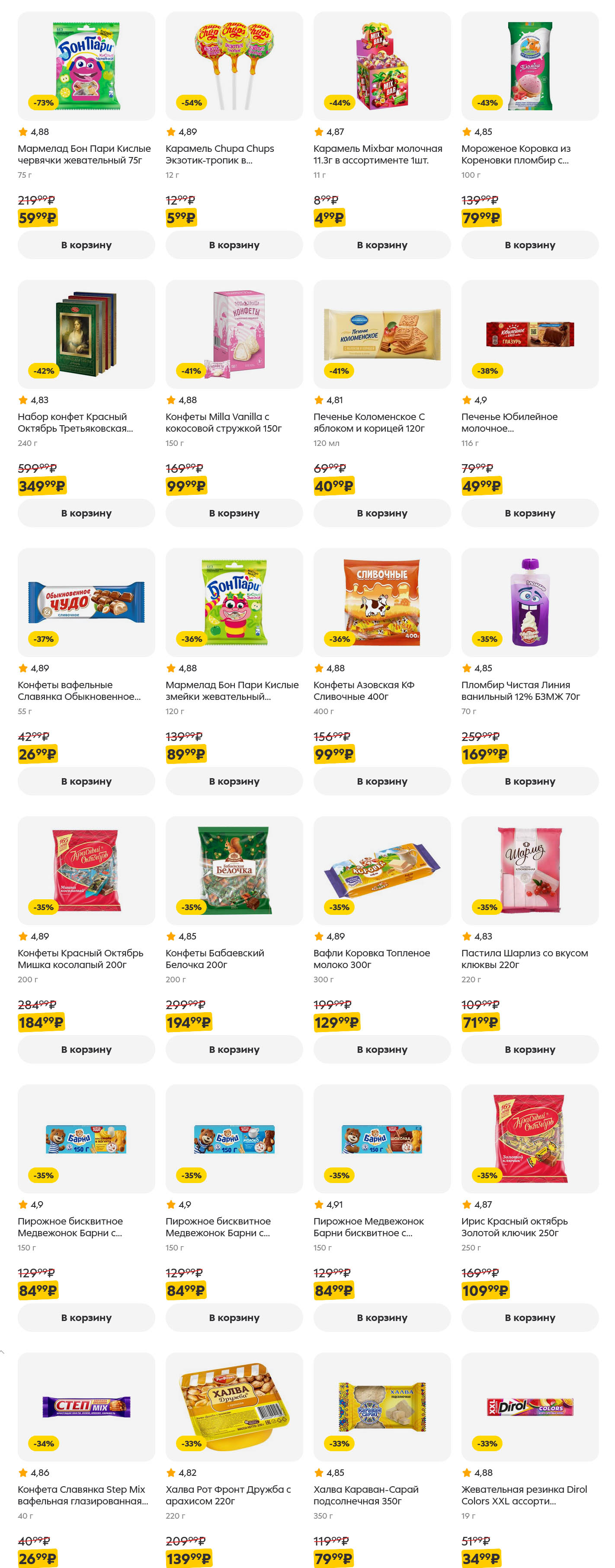Viewport: 615px width, 1568px height.
Task: Click the star icon beside Конфеты Азовская КФ Сливочные
Action: [x=319, y=668]
